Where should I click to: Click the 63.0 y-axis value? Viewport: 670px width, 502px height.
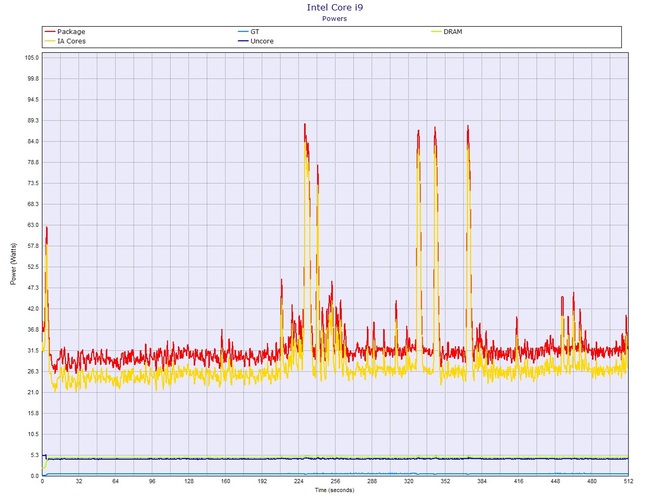(x=33, y=225)
